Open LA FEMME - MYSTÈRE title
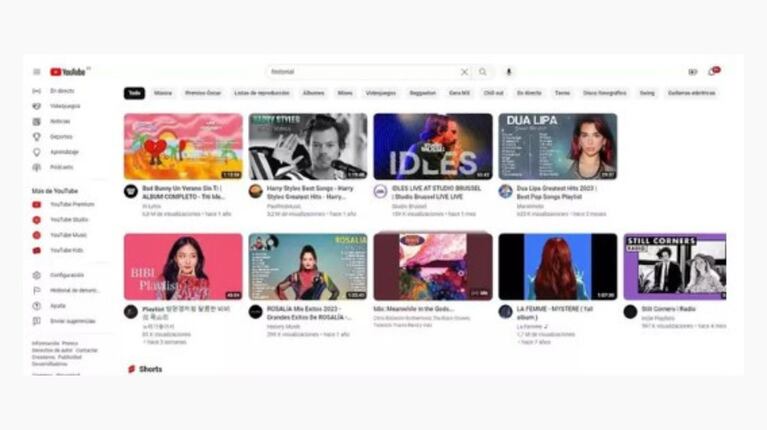Viewport: 767px width, 430px height. pos(555,314)
